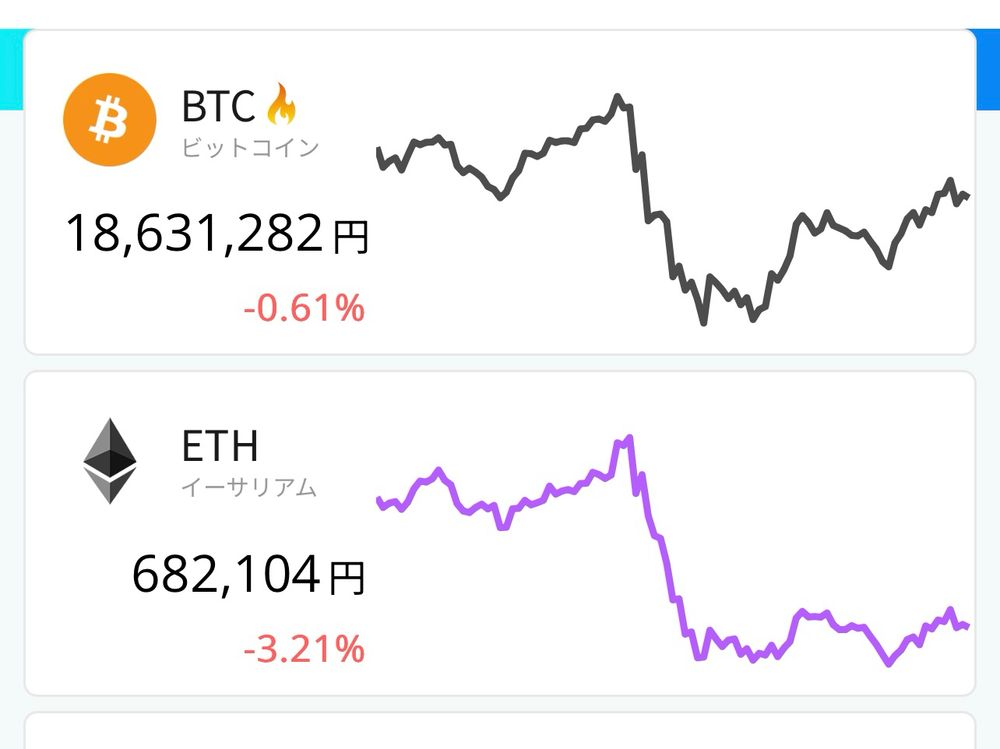Open the ETH ticker label

coord(219,445)
